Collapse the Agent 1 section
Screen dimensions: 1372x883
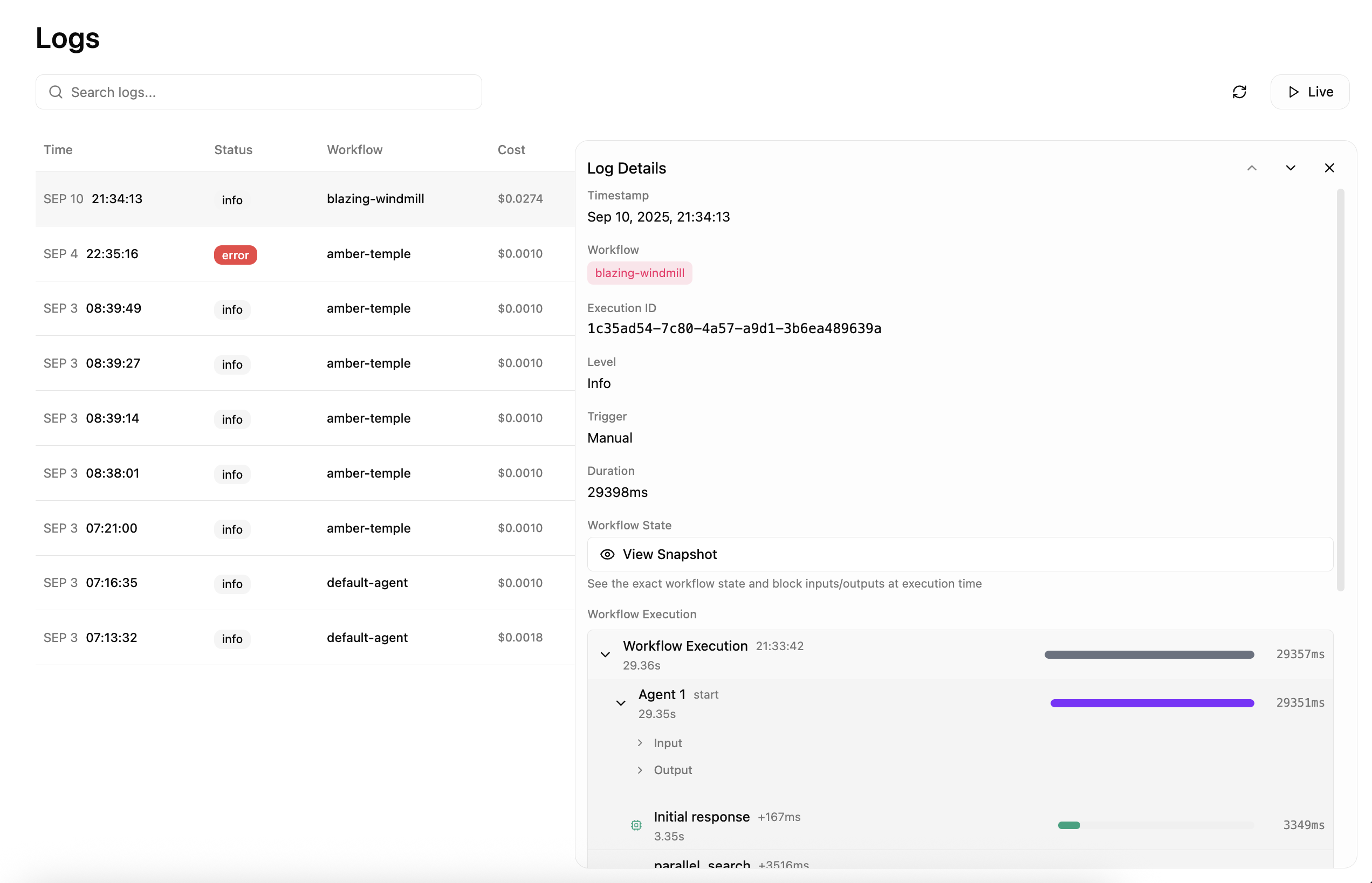click(620, 702)
